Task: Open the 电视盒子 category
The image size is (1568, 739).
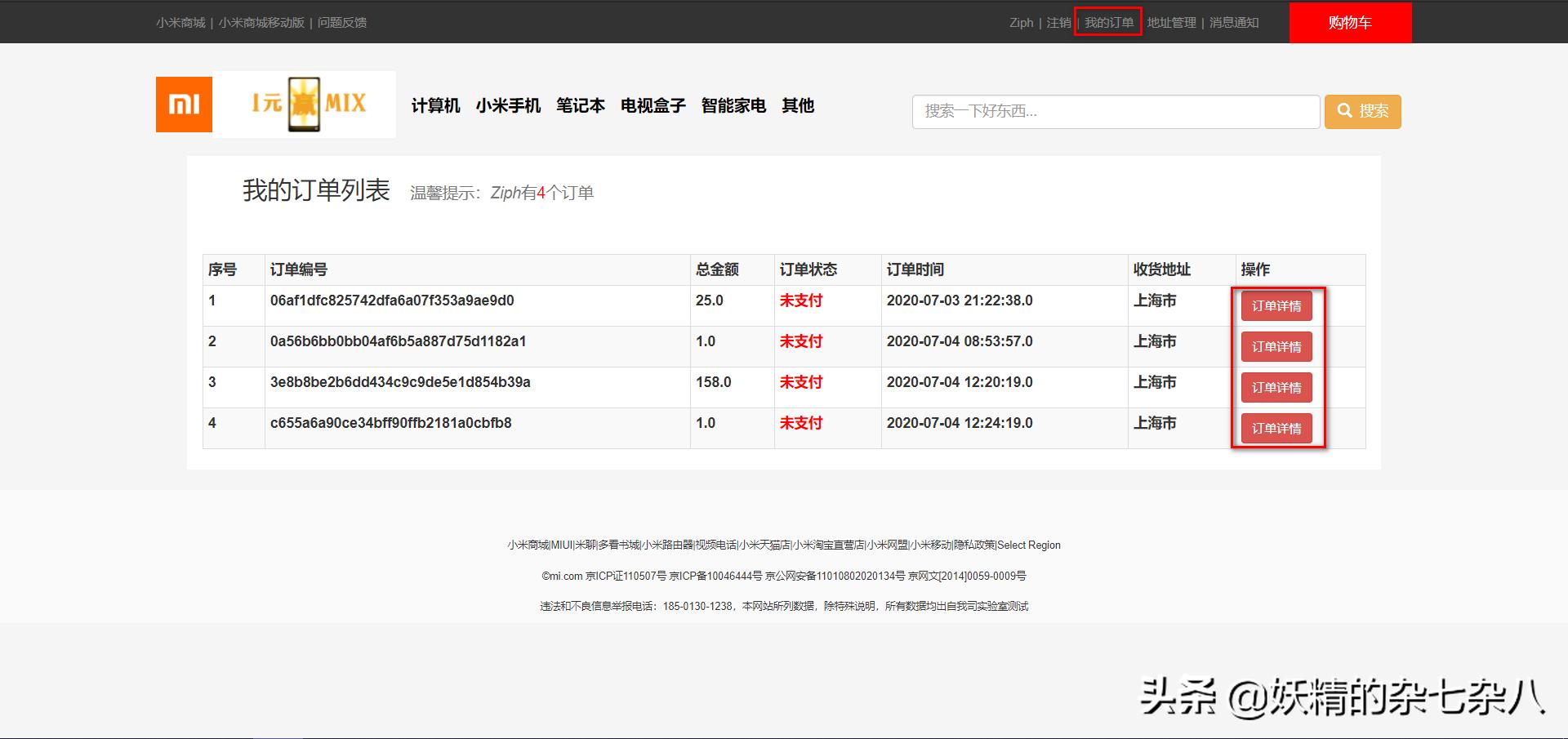Action: [653, 106]
